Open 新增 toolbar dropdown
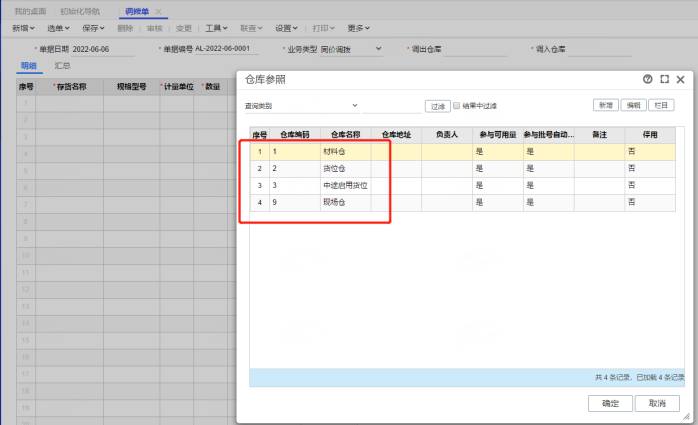698x425 pixels. click(x=23, y=28)
